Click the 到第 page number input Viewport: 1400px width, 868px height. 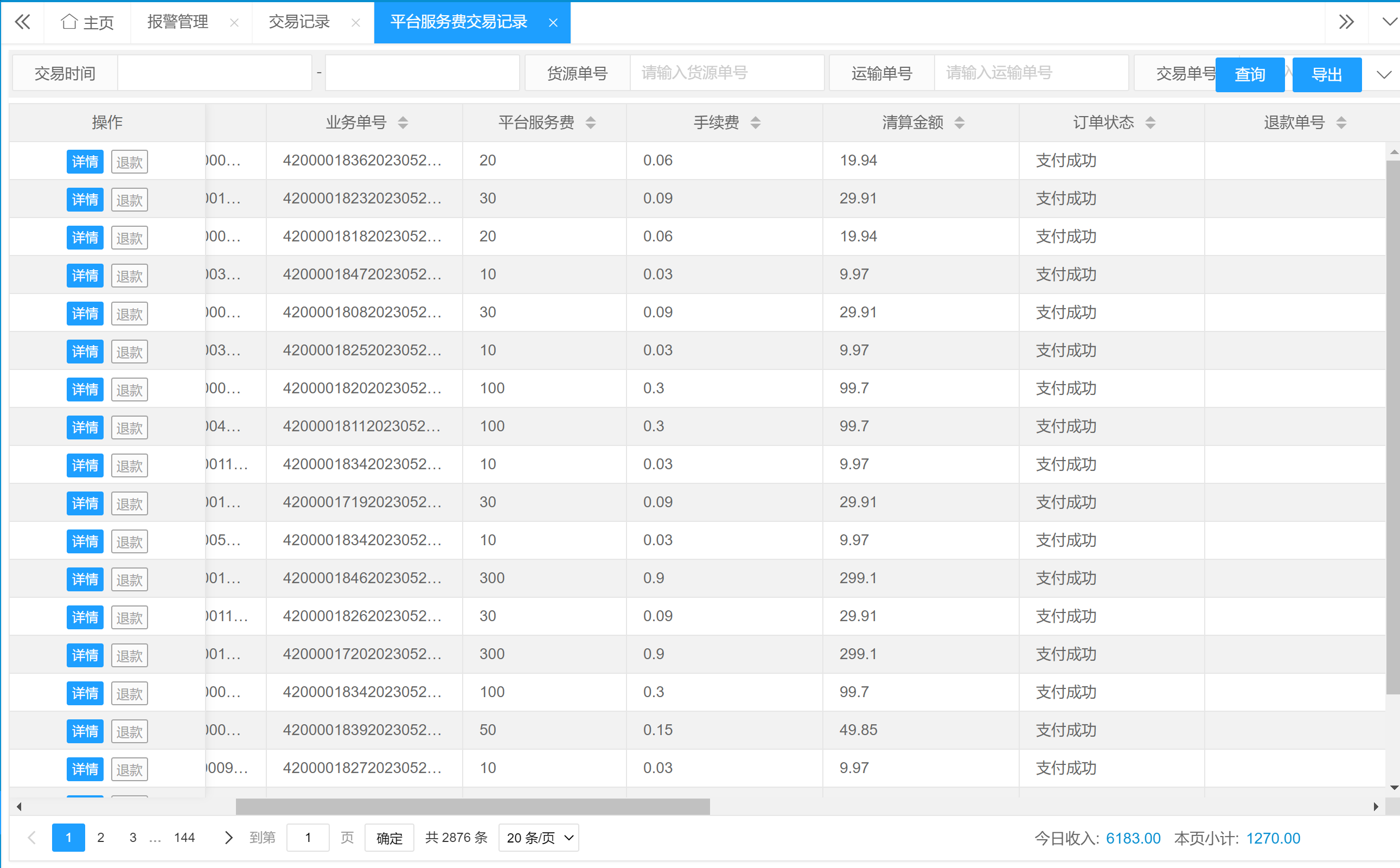pos(308,838)
